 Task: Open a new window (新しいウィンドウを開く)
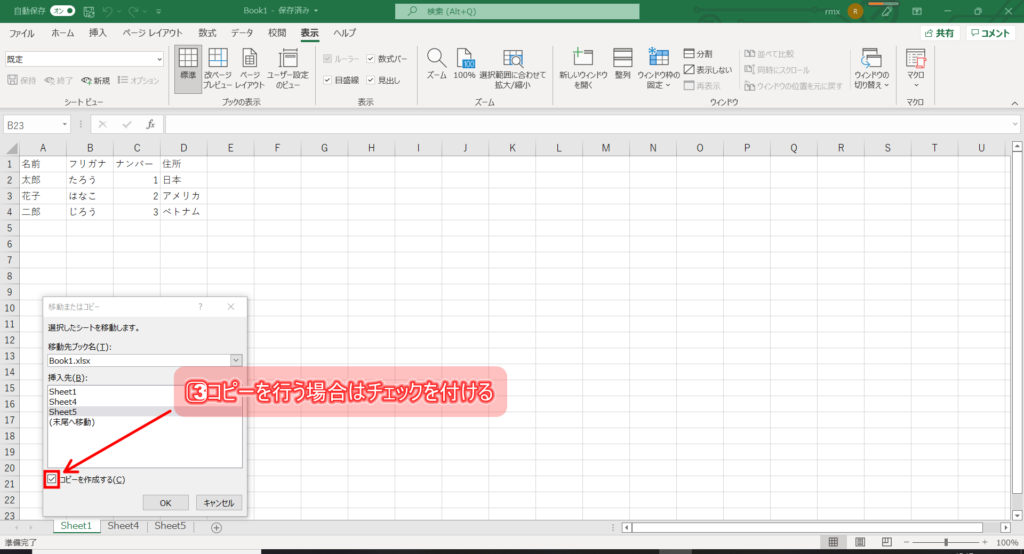tap(583, 63)
